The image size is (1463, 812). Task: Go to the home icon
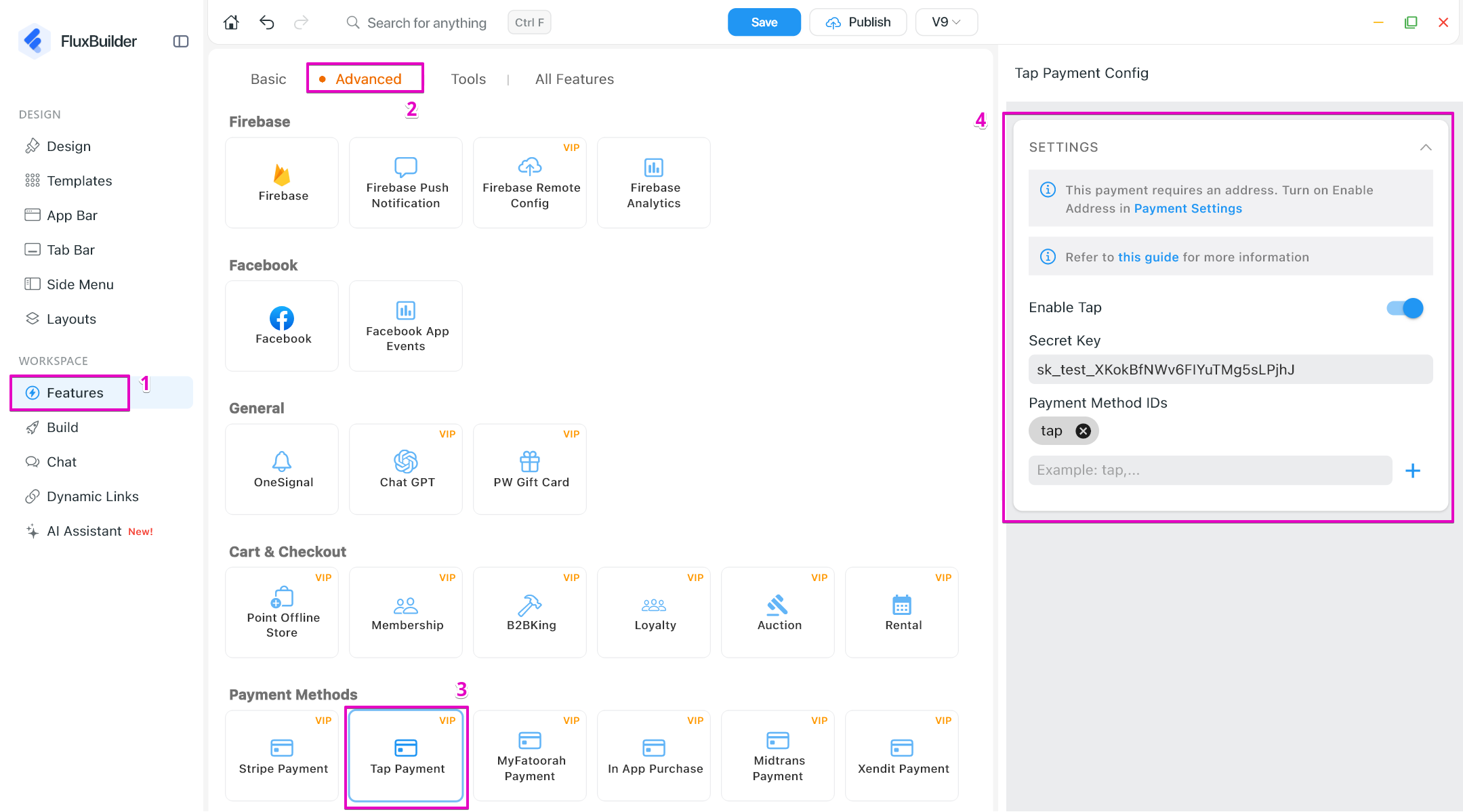pos(231,22)
